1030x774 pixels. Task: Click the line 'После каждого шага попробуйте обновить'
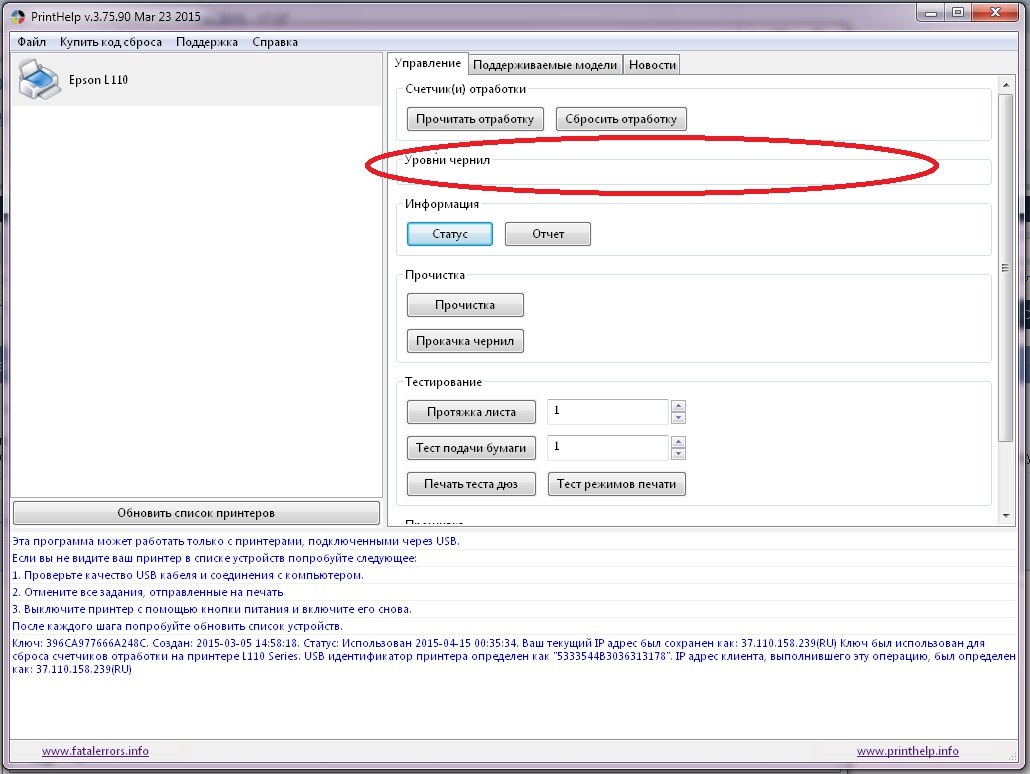[177, 627]
